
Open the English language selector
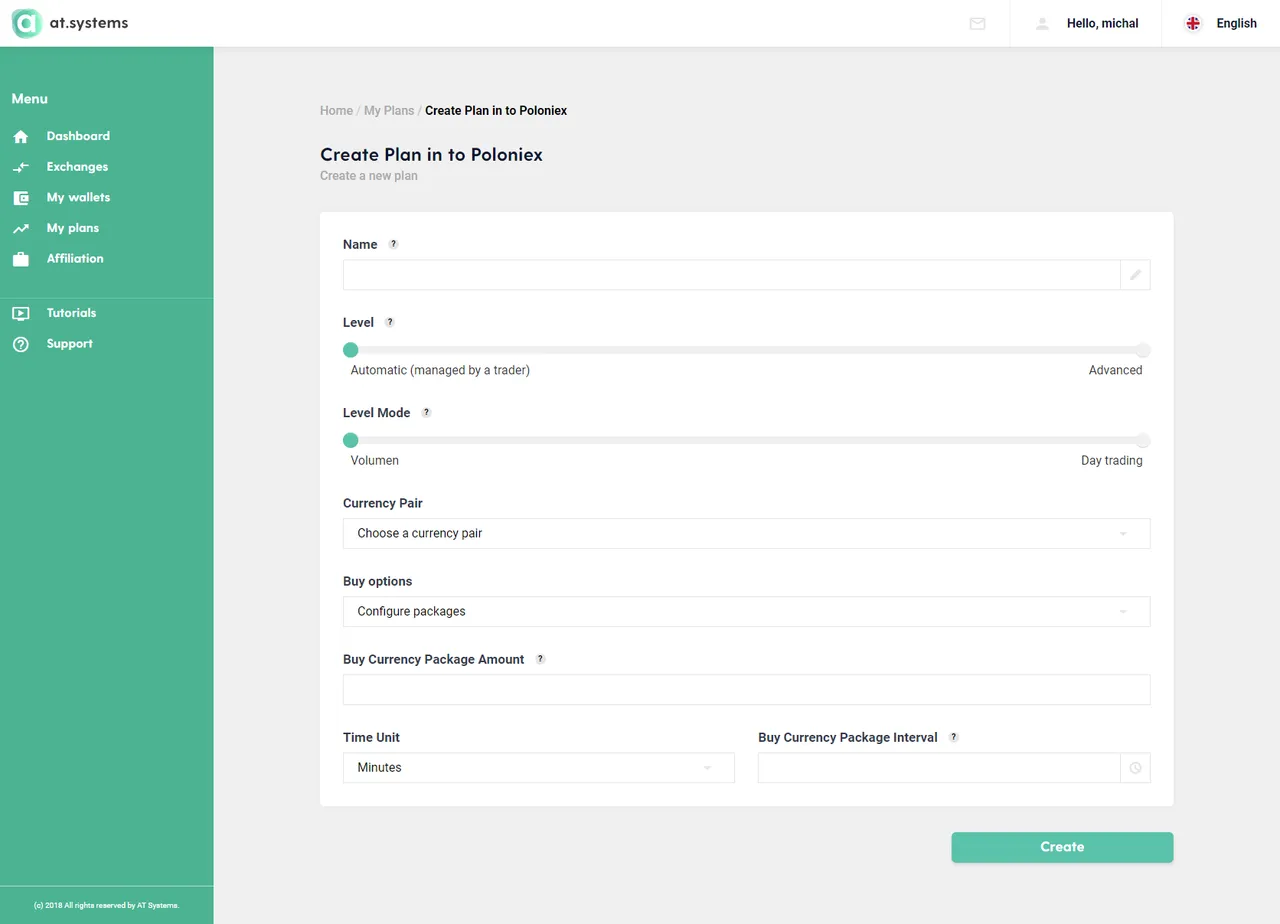click(1220, 23)
